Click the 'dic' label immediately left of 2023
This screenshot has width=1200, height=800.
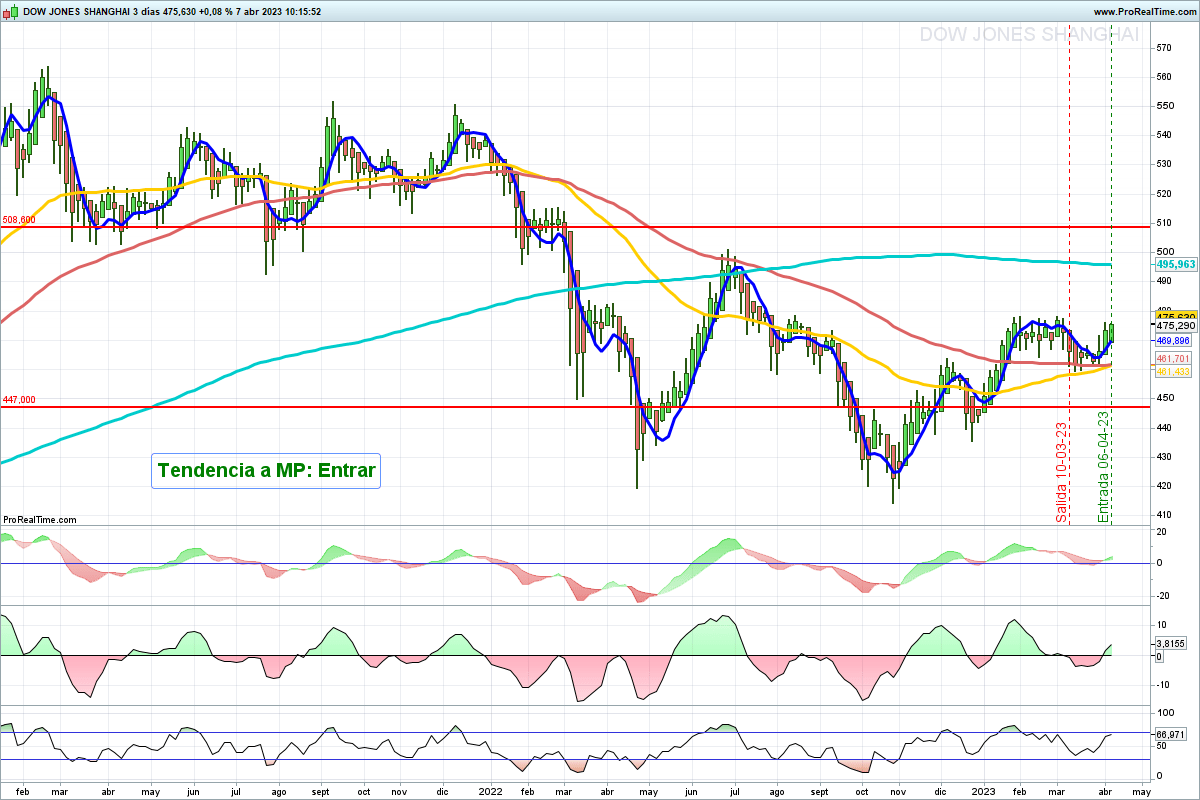click(939, 791)
